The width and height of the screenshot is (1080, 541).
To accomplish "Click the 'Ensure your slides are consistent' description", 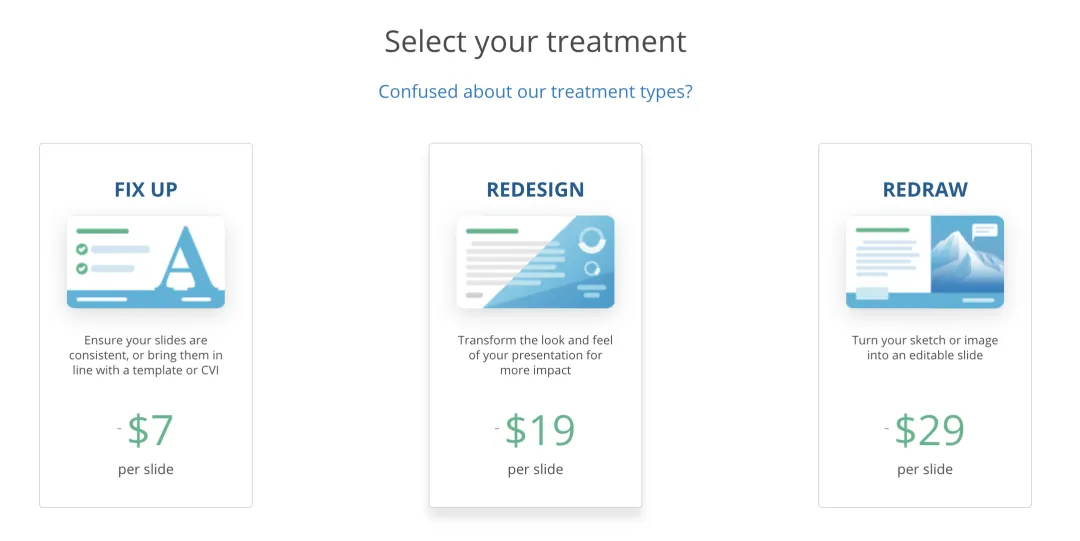I will click(x=146, y=355).
